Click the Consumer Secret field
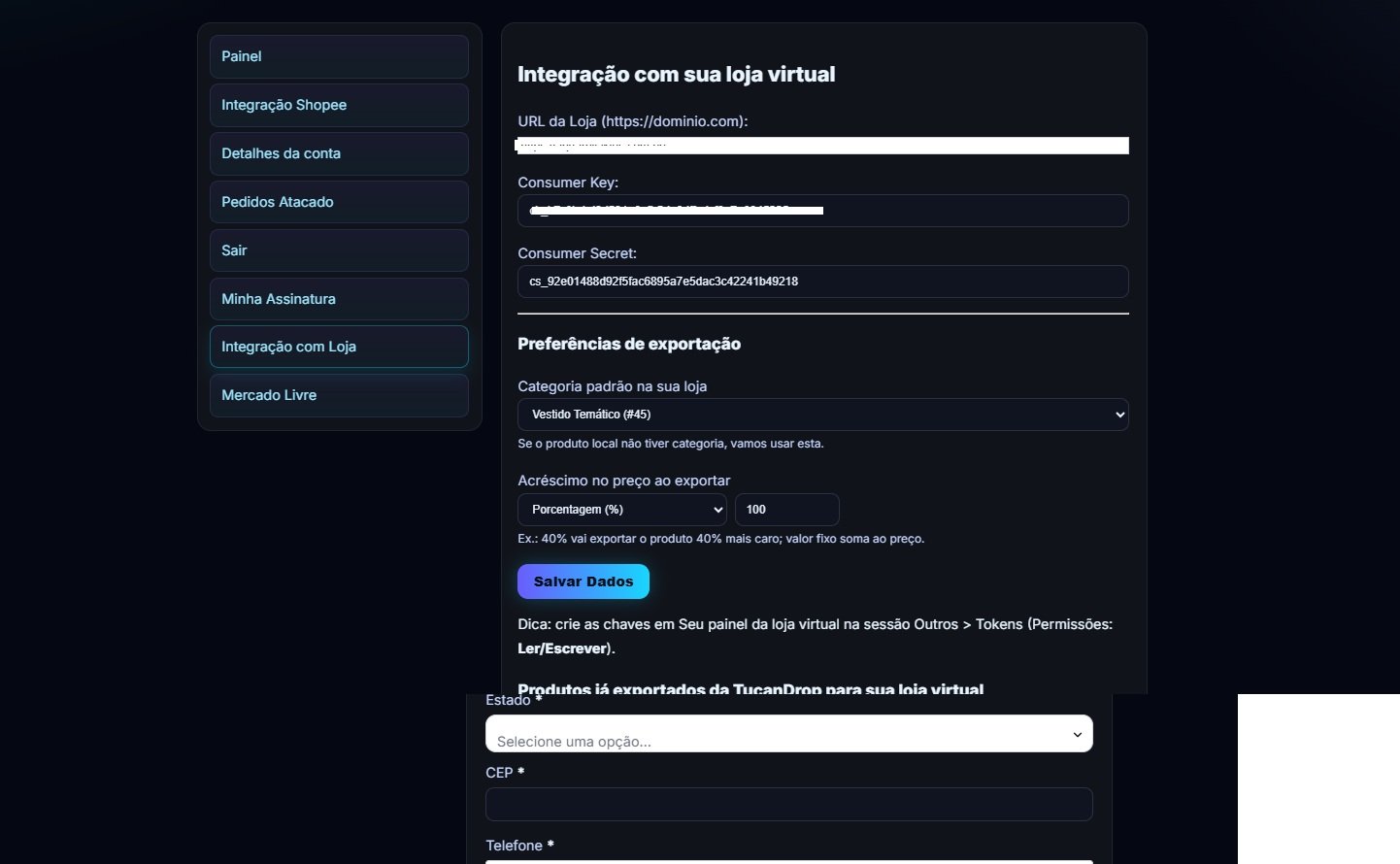1400x864 pixels. (x=822, y=282)
